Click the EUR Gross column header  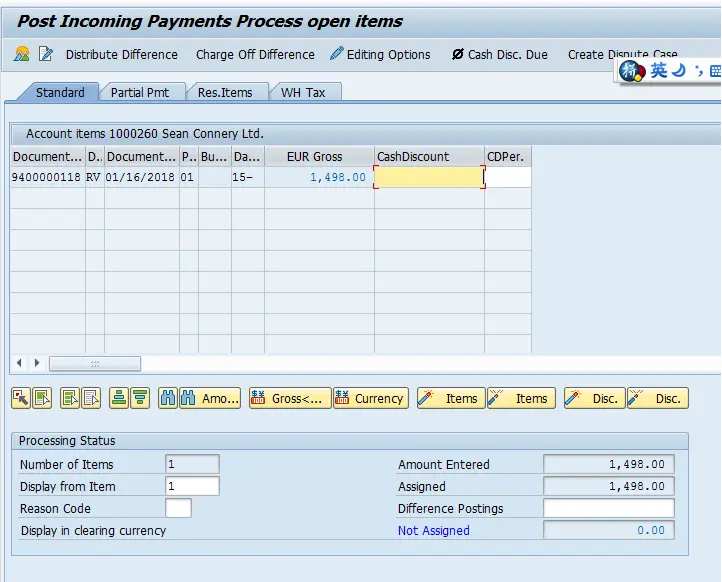[x=319, y=157]
